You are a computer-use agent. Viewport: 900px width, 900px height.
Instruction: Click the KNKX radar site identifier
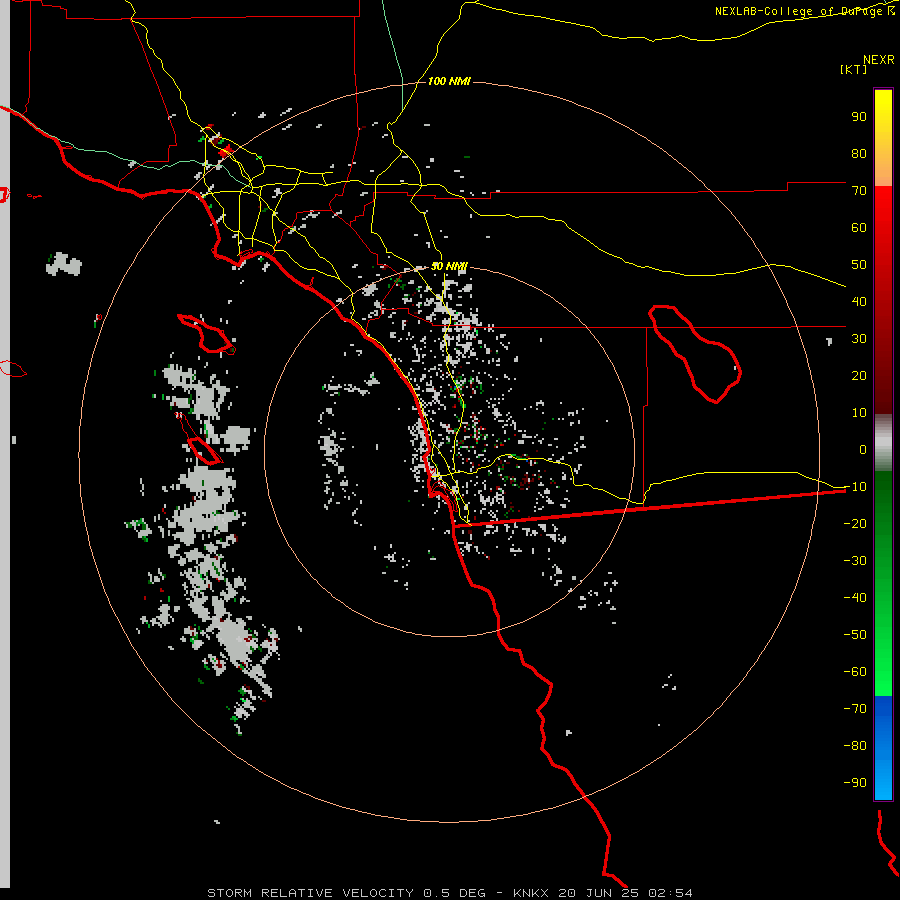tap(531, 893)
